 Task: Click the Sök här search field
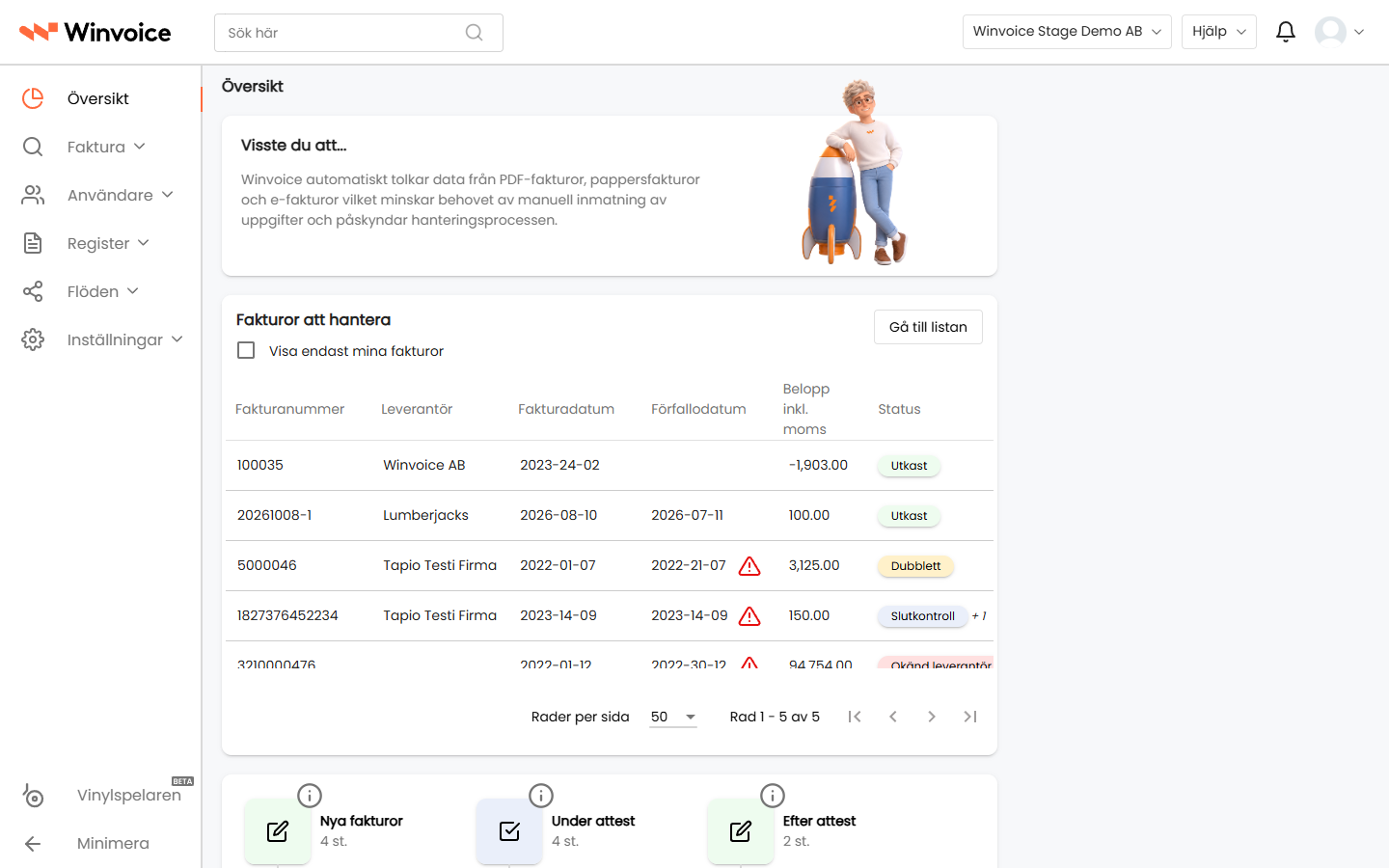[359, 33]
